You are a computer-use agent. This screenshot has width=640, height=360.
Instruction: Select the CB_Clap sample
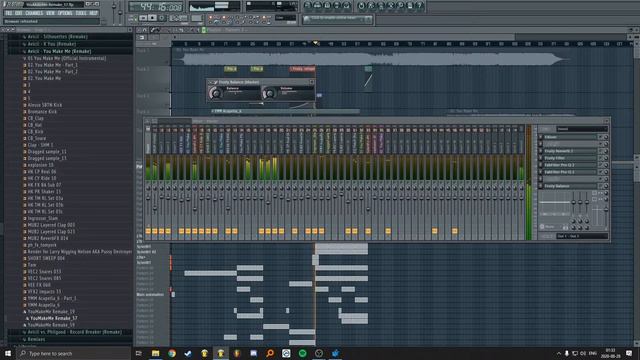point(36,118)
